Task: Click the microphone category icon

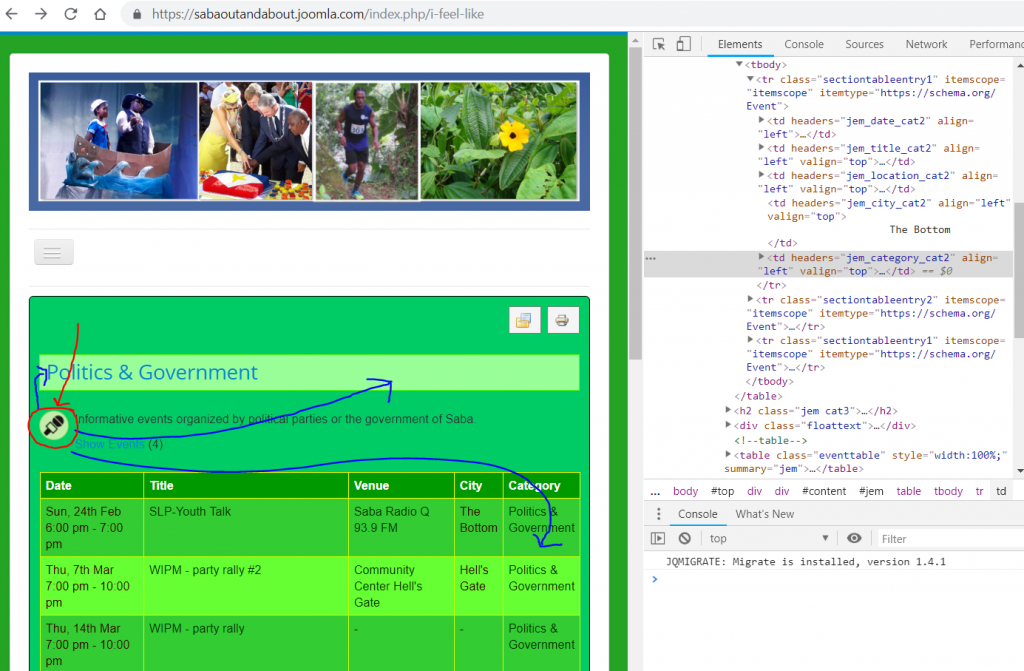Action: point(54,426)
